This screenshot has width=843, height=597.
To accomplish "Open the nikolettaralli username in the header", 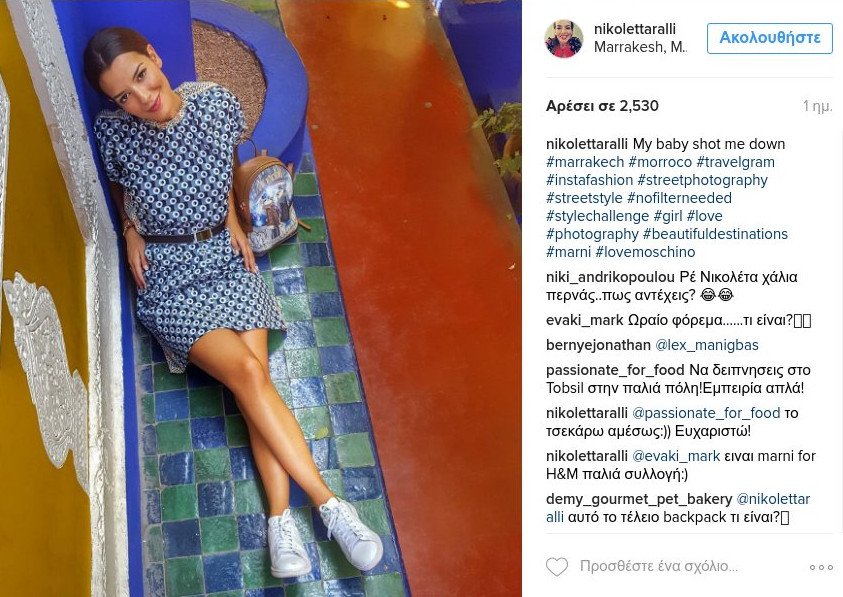I will click(634, 29).
